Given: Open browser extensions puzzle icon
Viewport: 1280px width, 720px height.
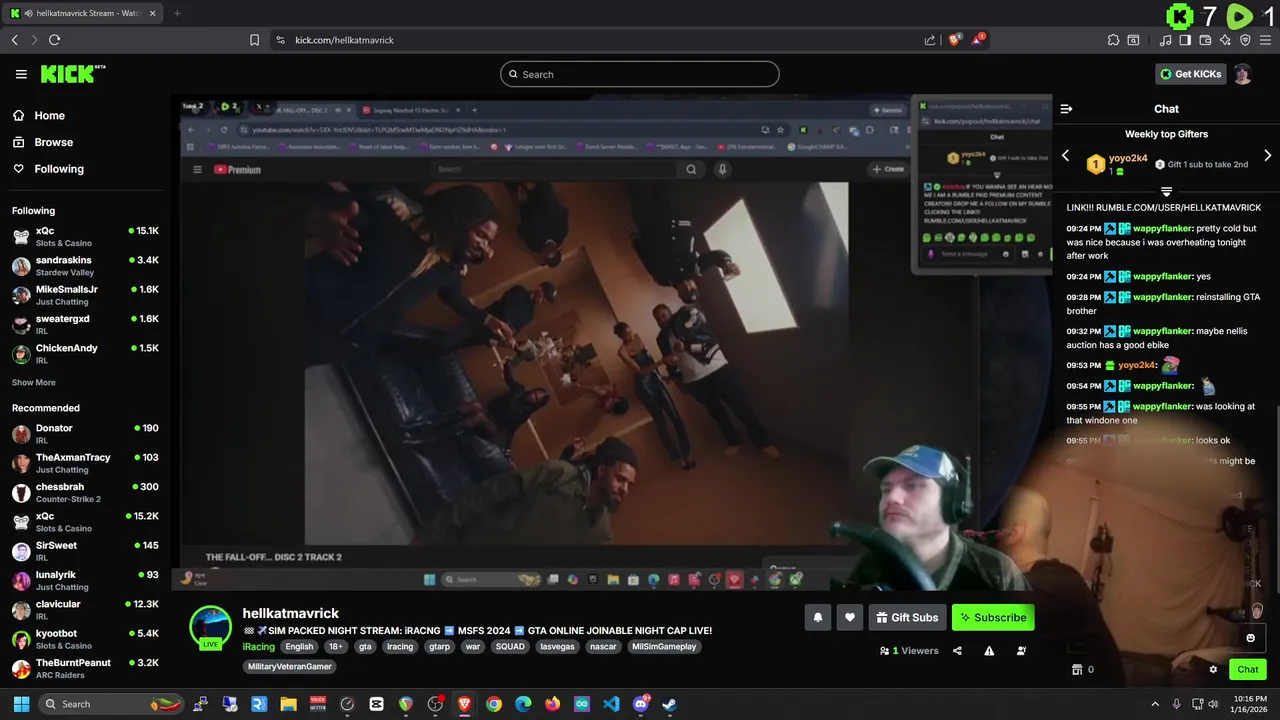Looking at the screenshot, I should click(x=1113, y=40).
